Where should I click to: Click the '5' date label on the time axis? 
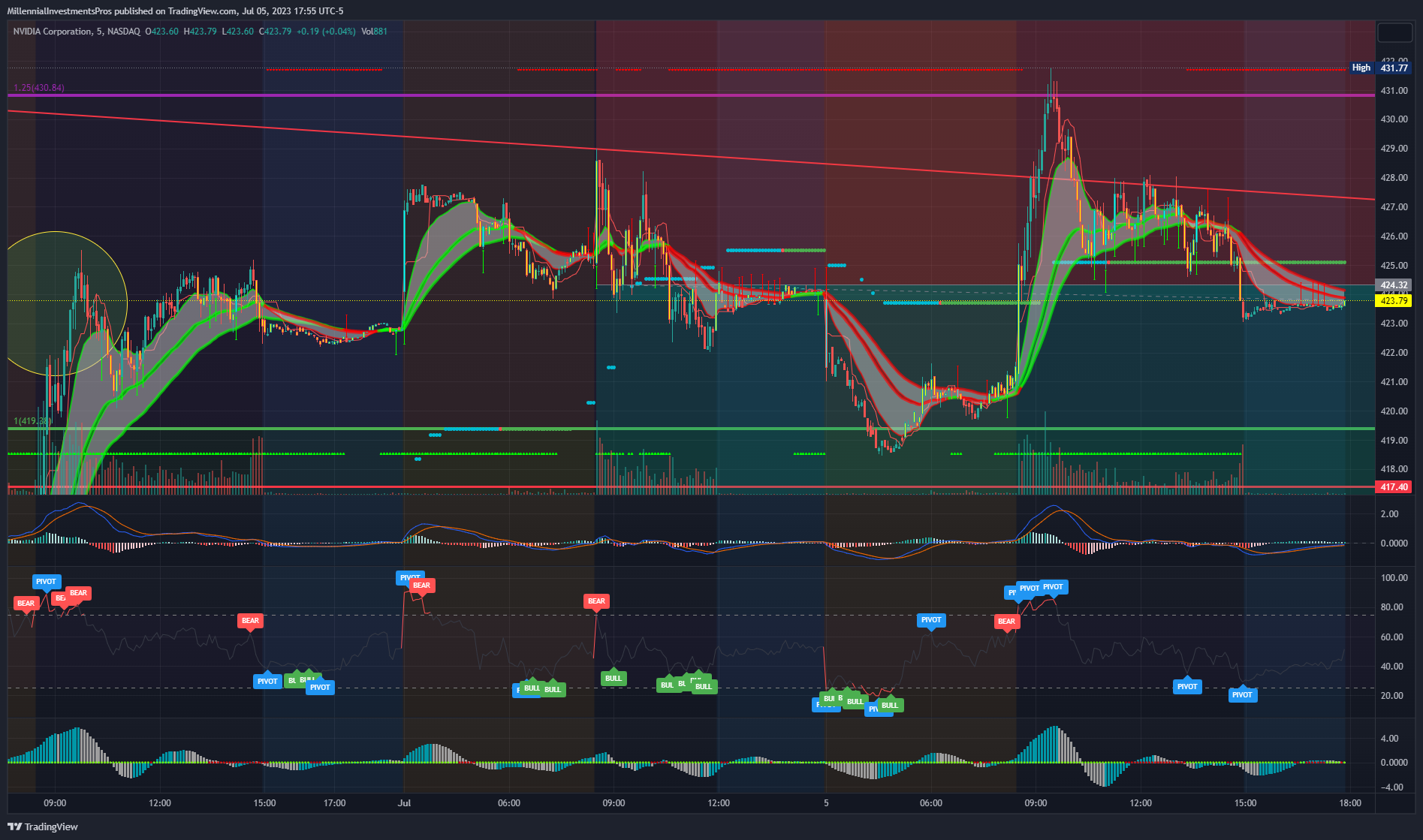pos(826,803)
